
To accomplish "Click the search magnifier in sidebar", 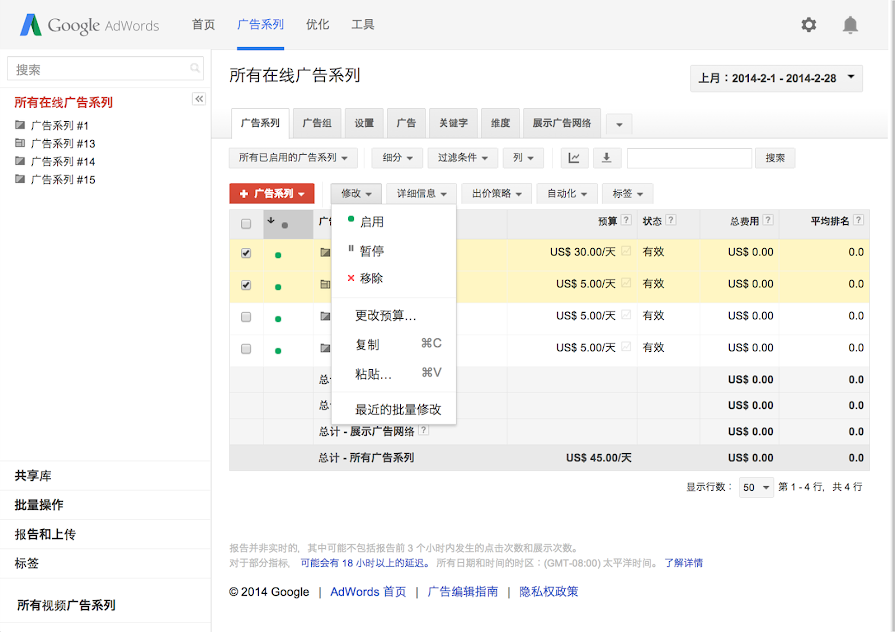I will (x=195, y=69).
